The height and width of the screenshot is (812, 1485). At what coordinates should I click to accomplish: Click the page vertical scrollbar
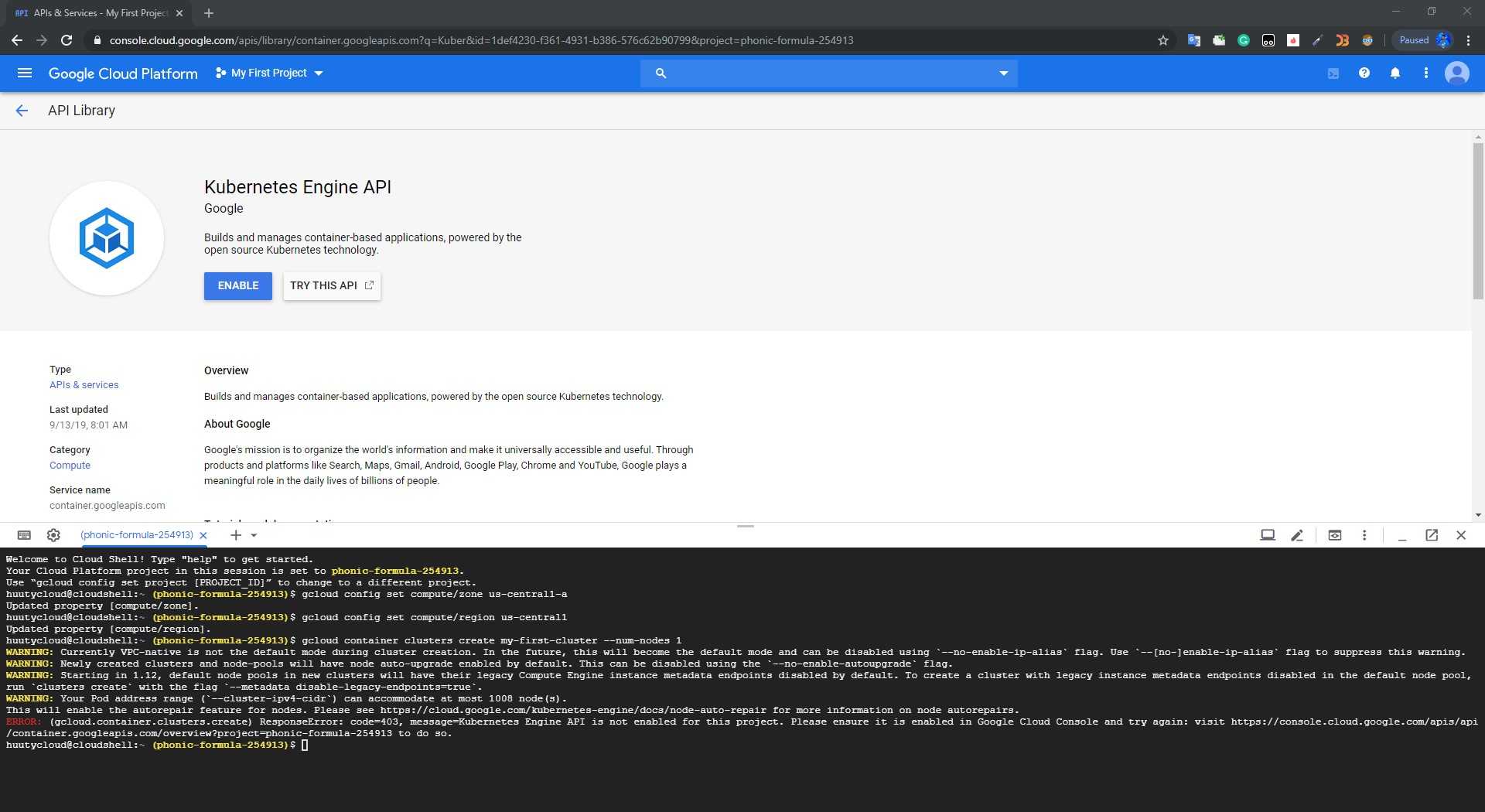[1478, 220]
